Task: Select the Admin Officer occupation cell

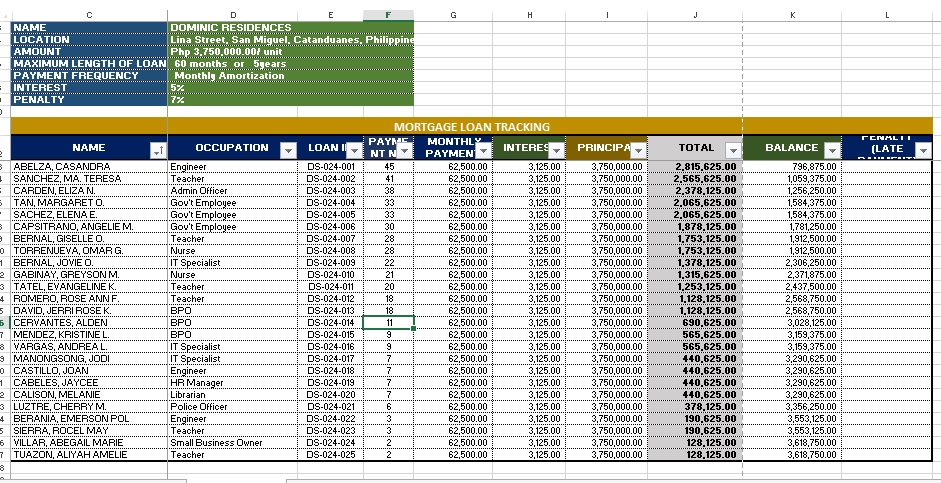Action: click(233, 191)
